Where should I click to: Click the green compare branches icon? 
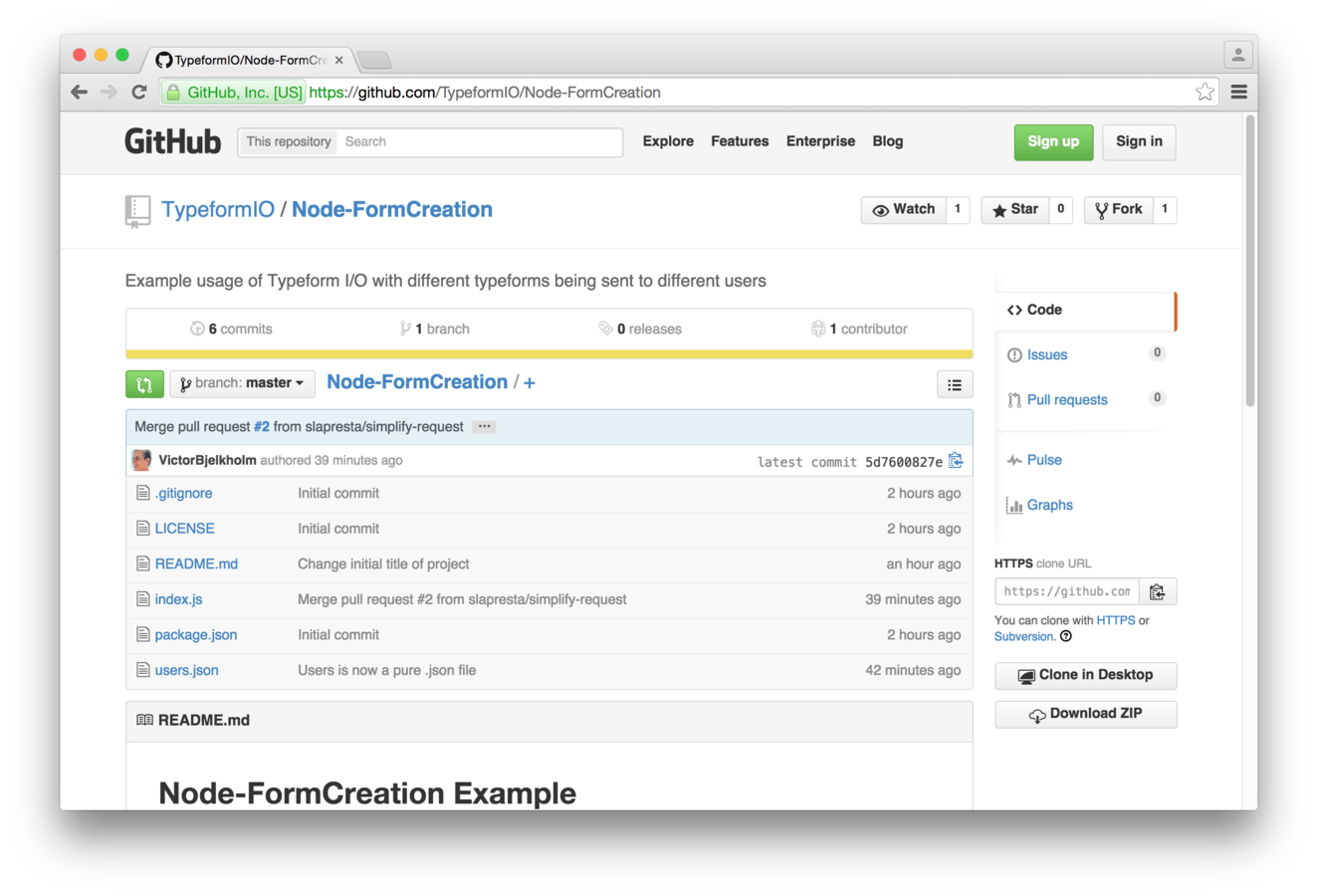[144, 384]
